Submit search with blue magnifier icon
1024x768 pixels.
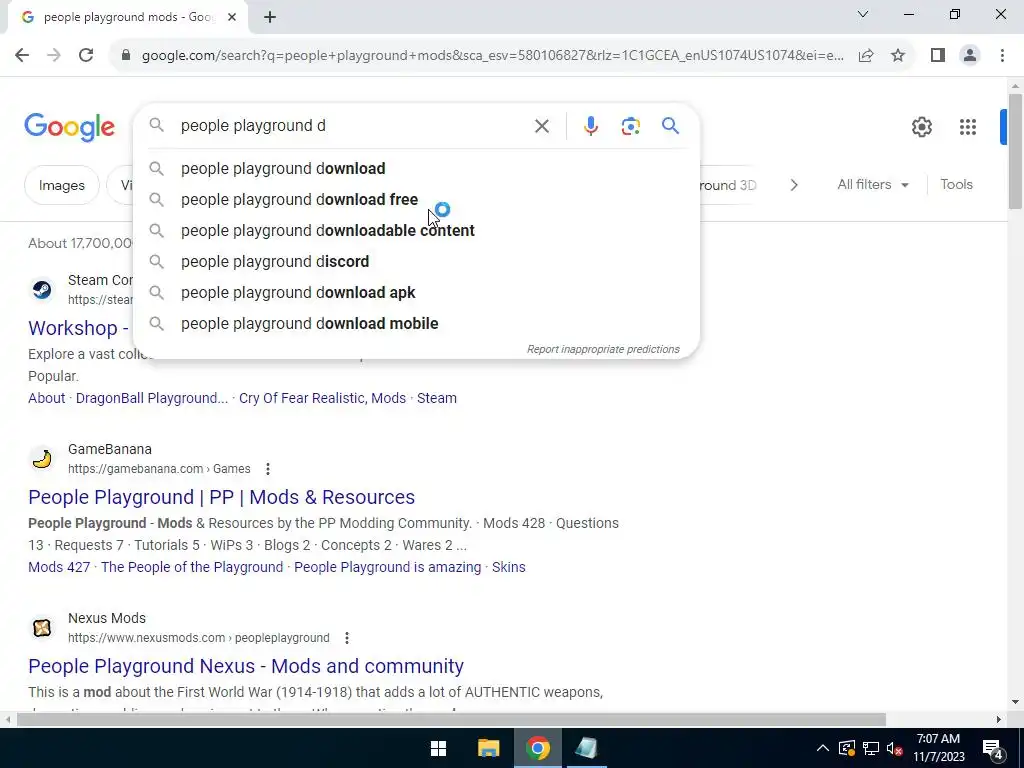tap(670, 125)
